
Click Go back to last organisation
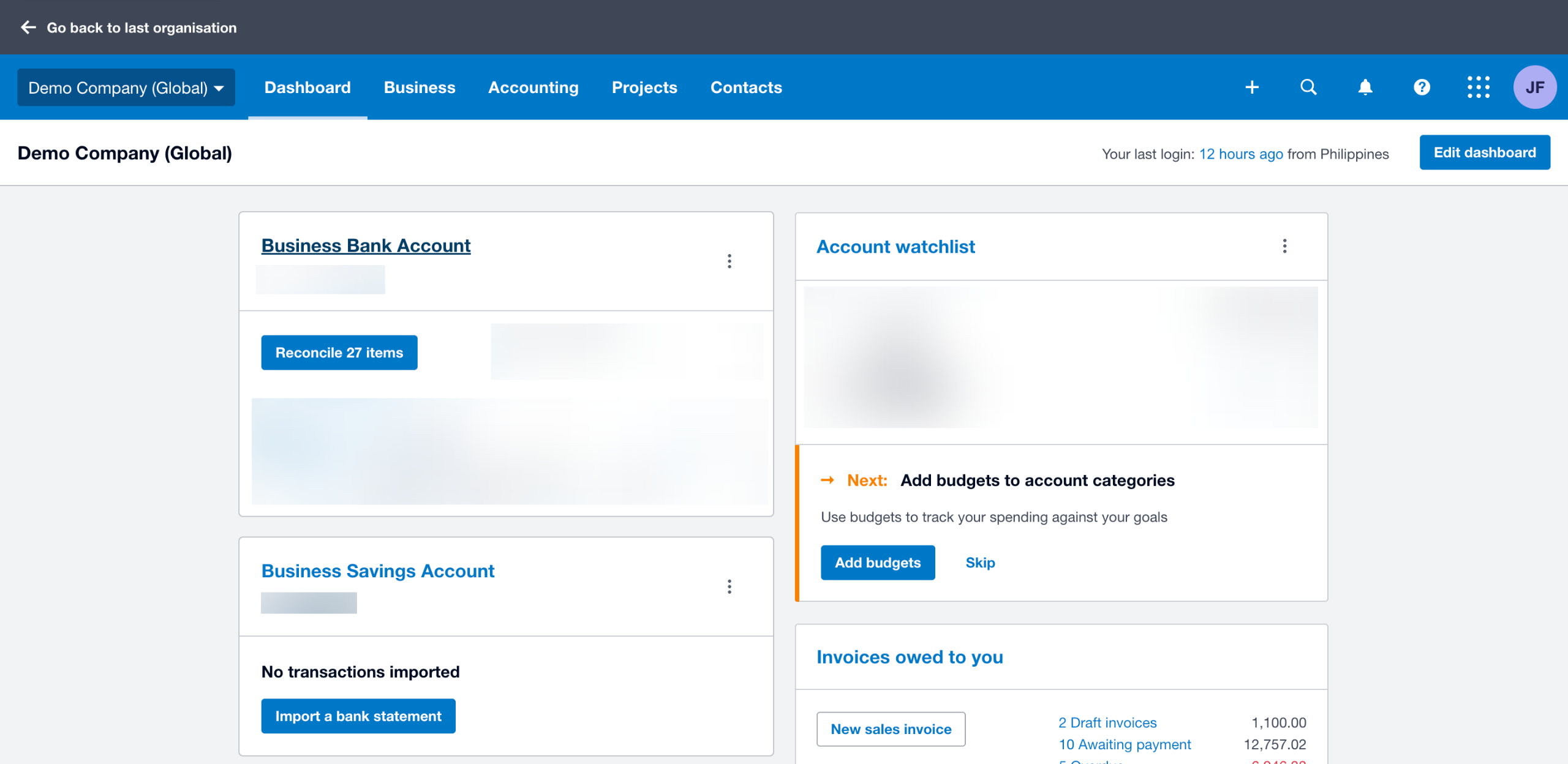pyautogui.click(x=141, y=28)
